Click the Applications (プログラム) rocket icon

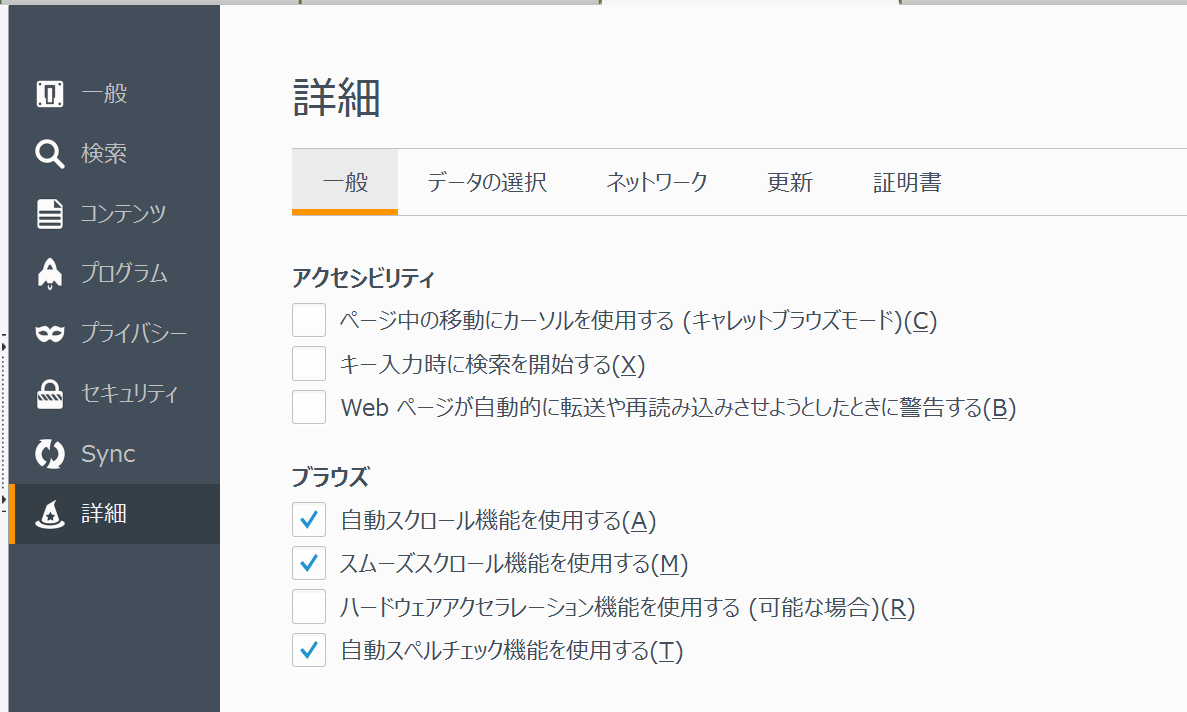coord(50,273)
